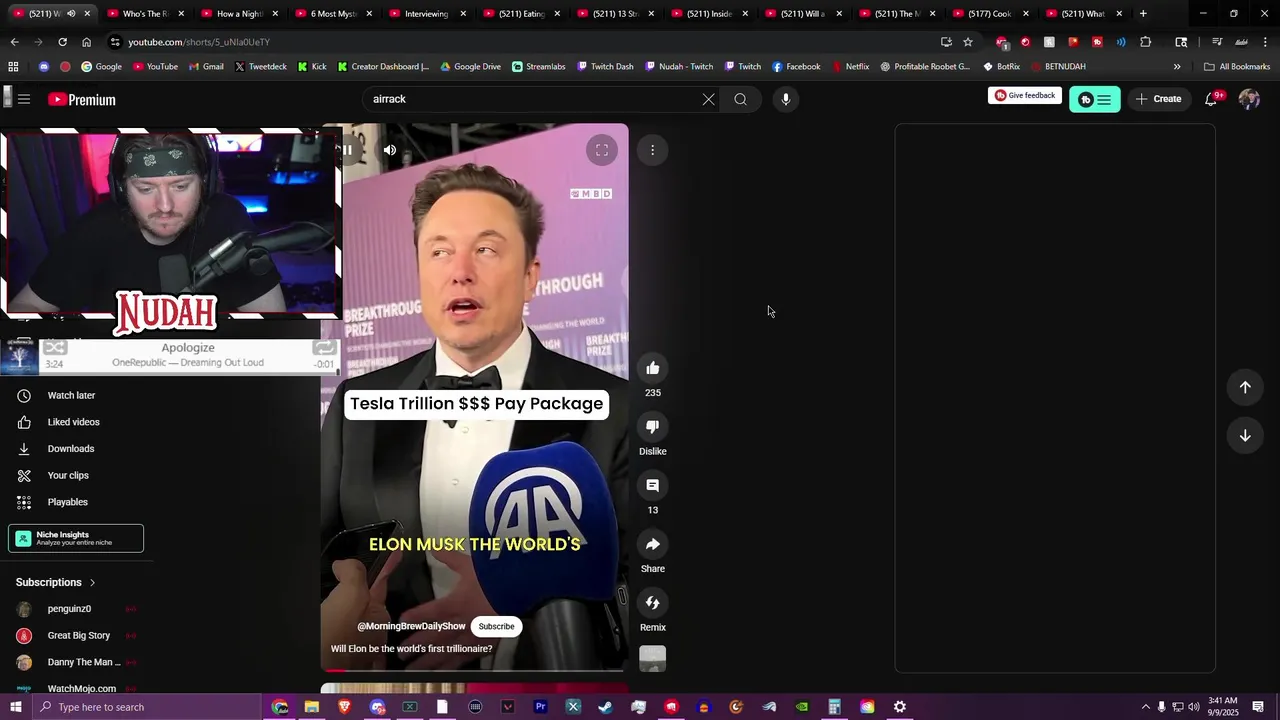The width and height of the screenshot is (1280, 720).
Task: Open Windows Start menu
Action: [15, 707]
